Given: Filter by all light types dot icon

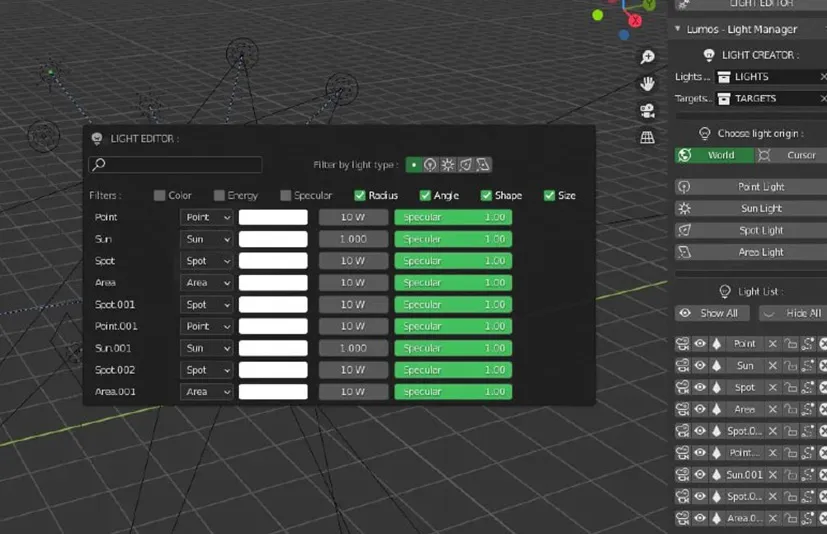Looking at the screenshot, I should point(414,165).
